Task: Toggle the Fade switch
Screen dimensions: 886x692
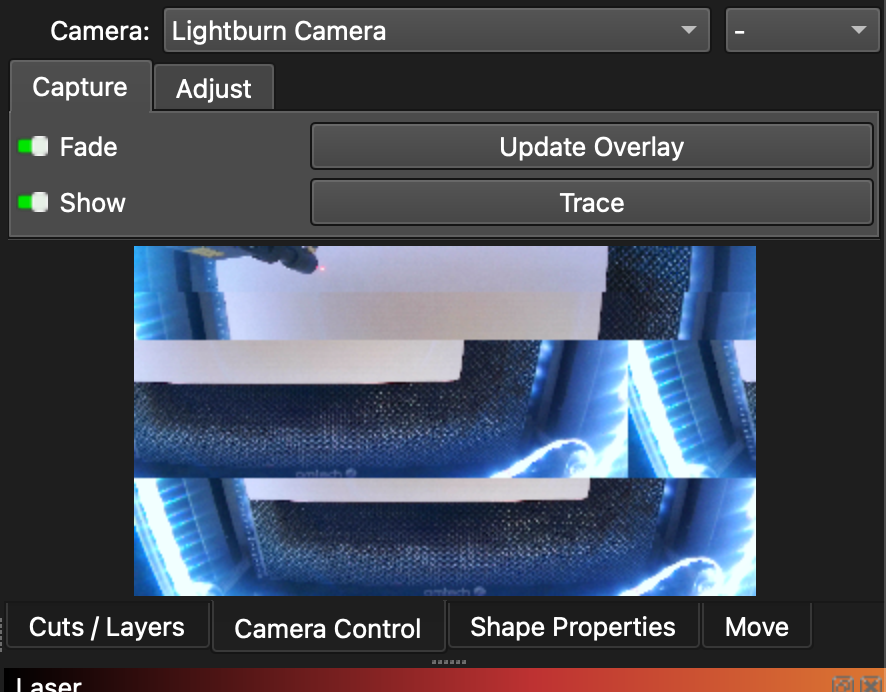Action: coord(34,147)
